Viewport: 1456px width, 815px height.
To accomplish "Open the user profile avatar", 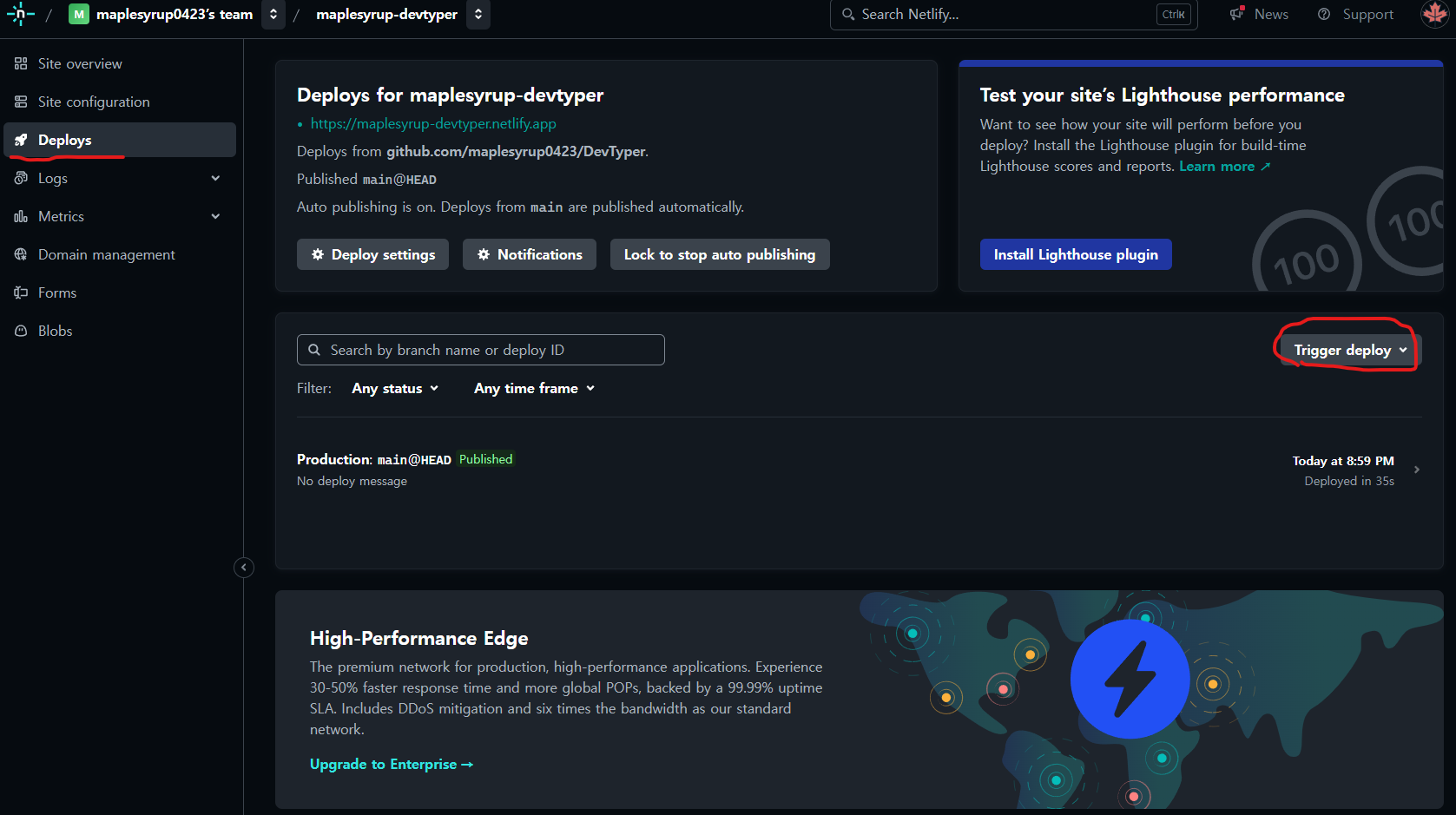I will pyautogui.click(x=1434, y=14).
